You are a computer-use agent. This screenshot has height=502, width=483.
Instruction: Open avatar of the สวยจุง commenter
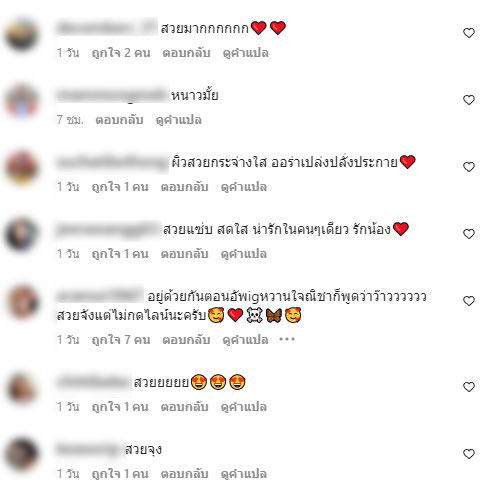[x=22, y=455]
